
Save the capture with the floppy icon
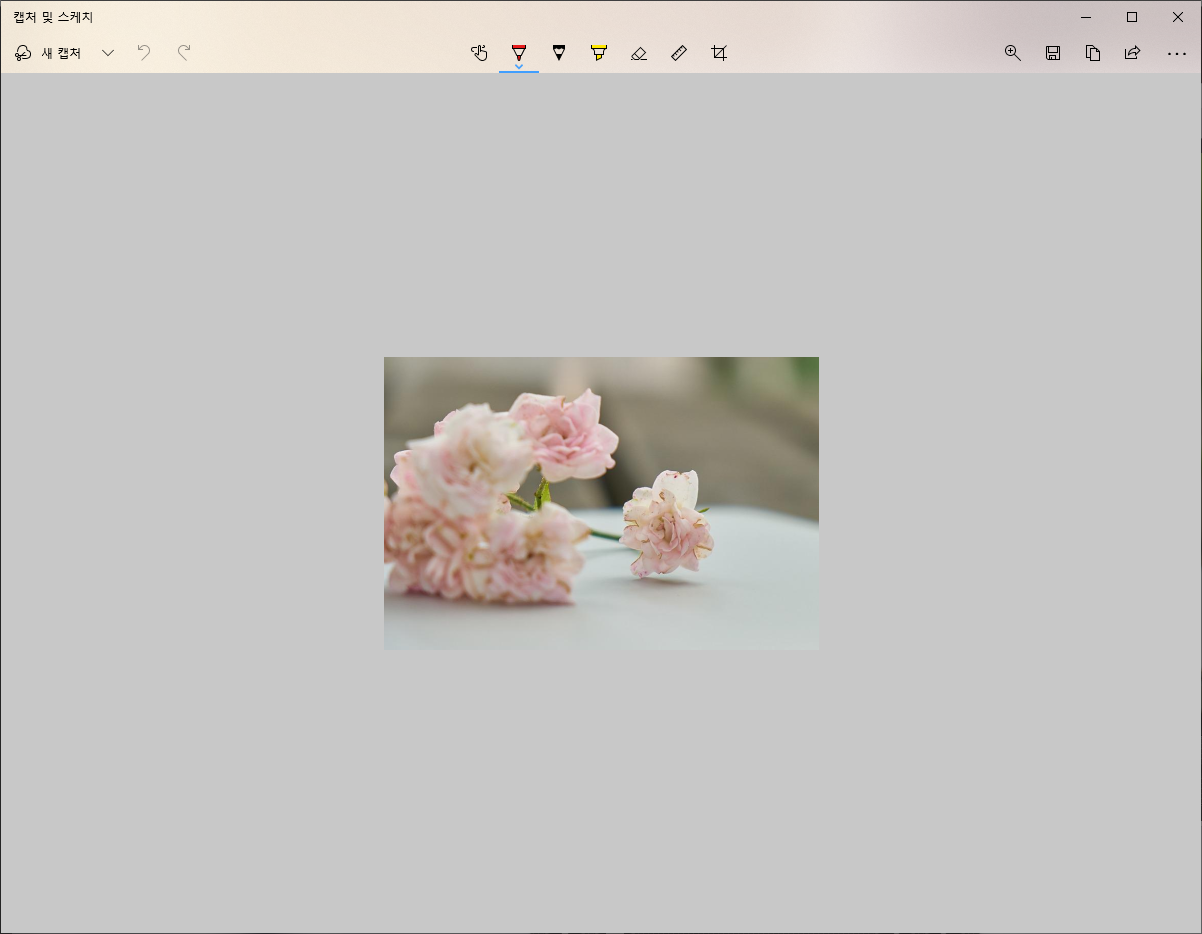[x=1053, y=53]
